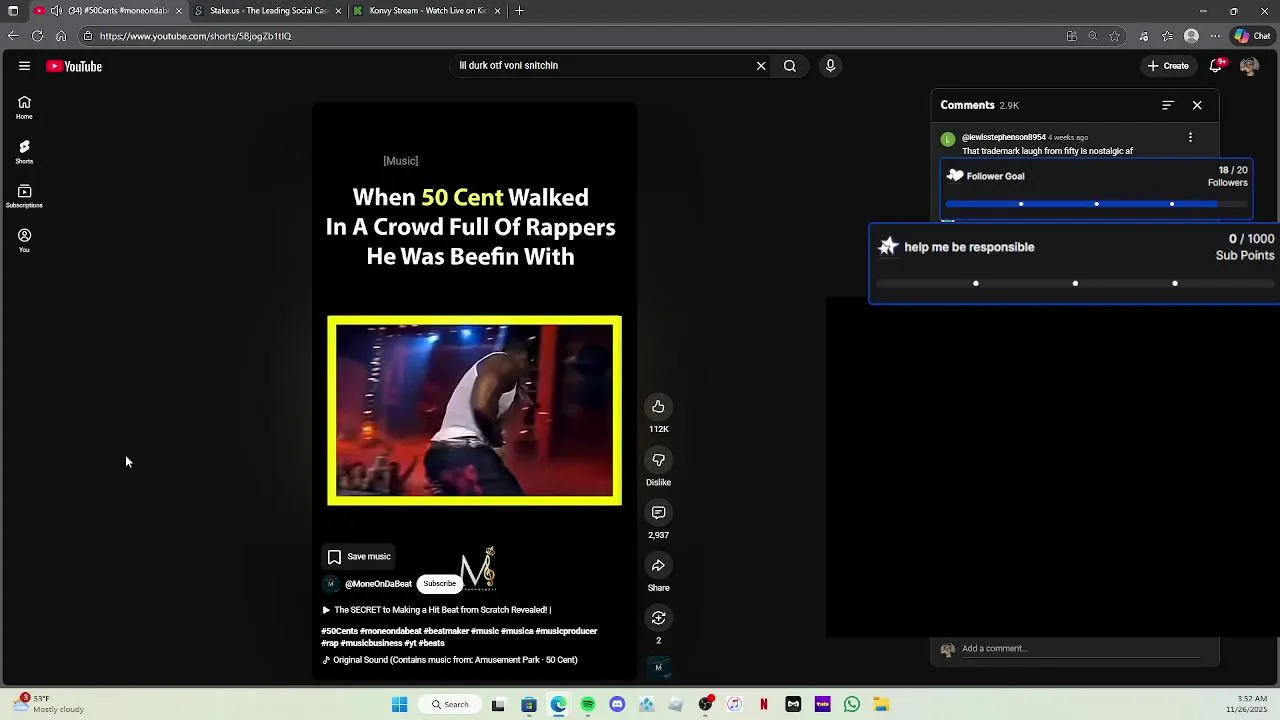Share this short

pos(658,565)
